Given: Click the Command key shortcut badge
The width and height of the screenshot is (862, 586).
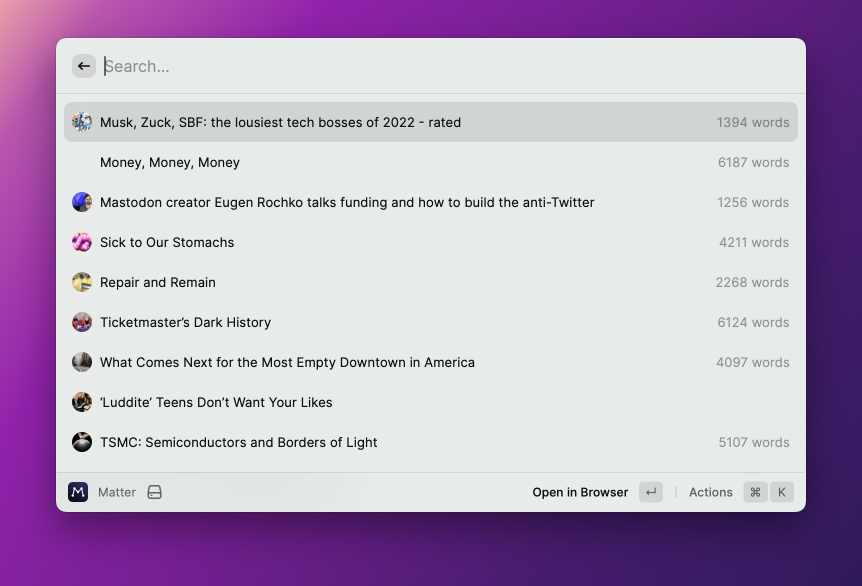Looking at the screenshot, I should click(755, 492).
